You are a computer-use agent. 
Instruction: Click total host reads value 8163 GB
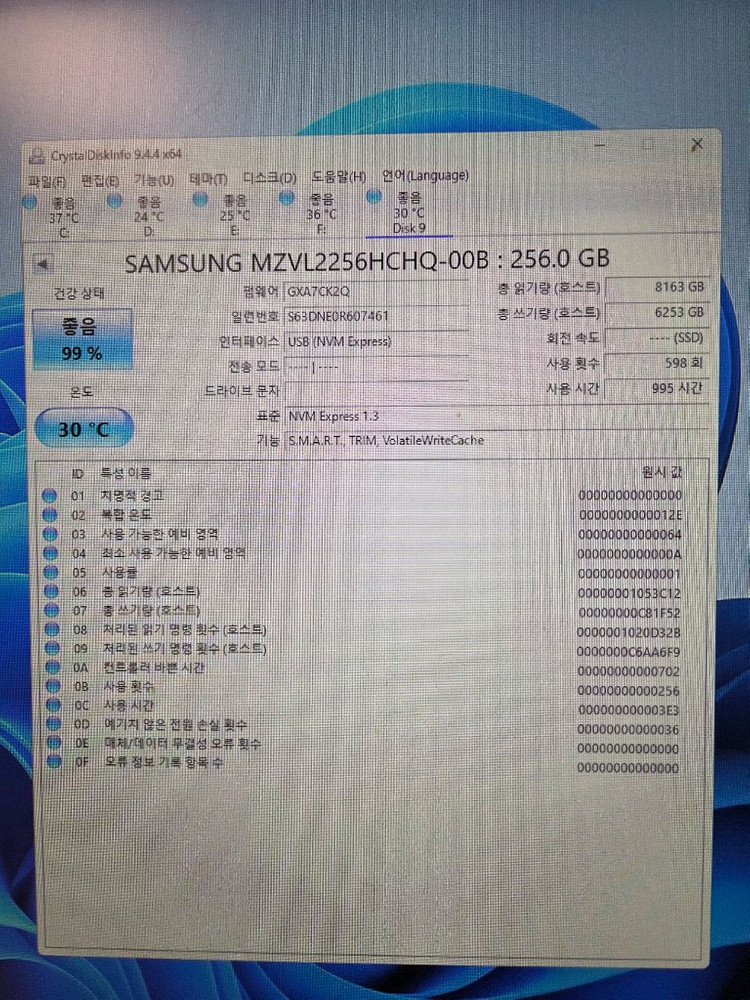656,288
